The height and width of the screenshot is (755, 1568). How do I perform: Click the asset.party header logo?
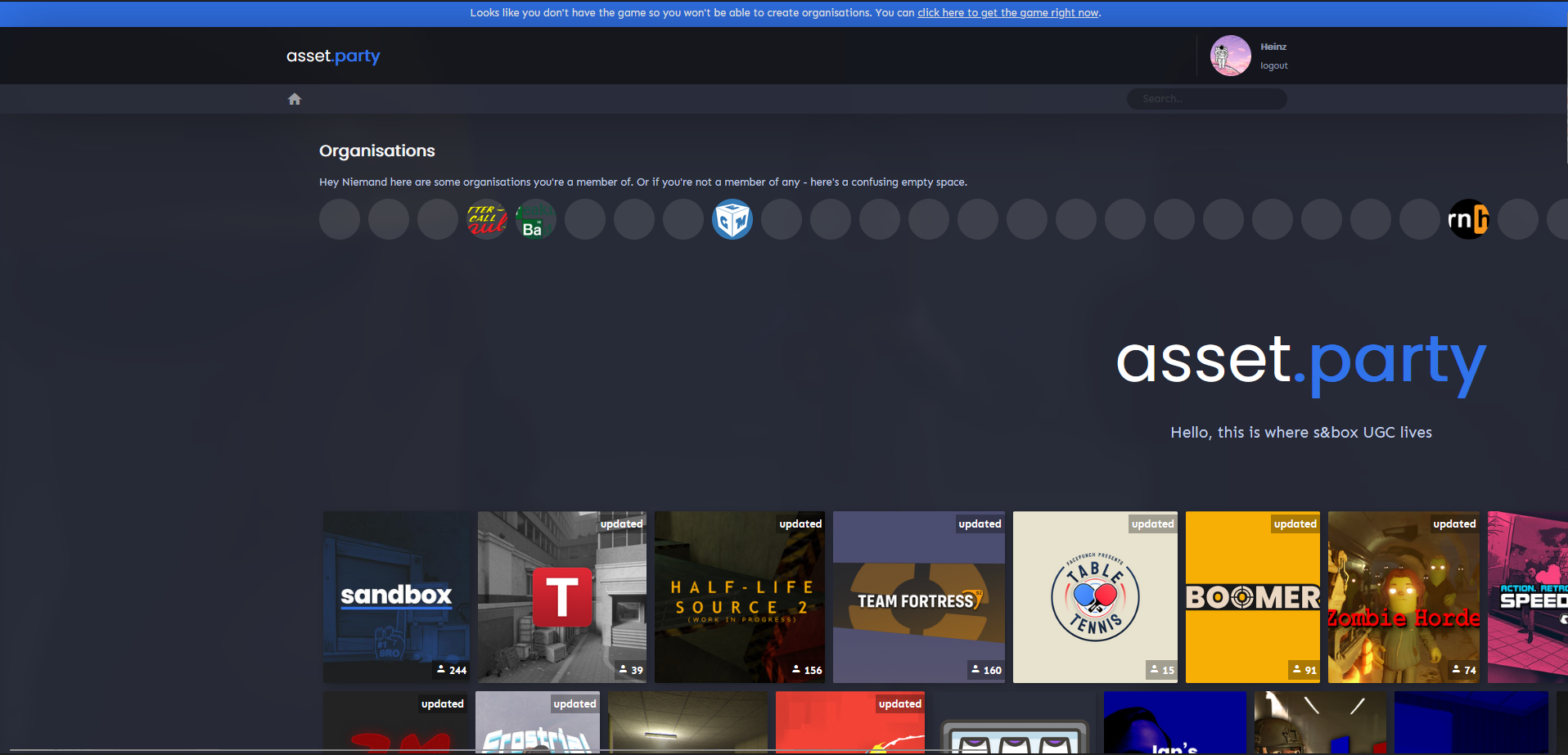pyautogui.click(x=333, y=56)
